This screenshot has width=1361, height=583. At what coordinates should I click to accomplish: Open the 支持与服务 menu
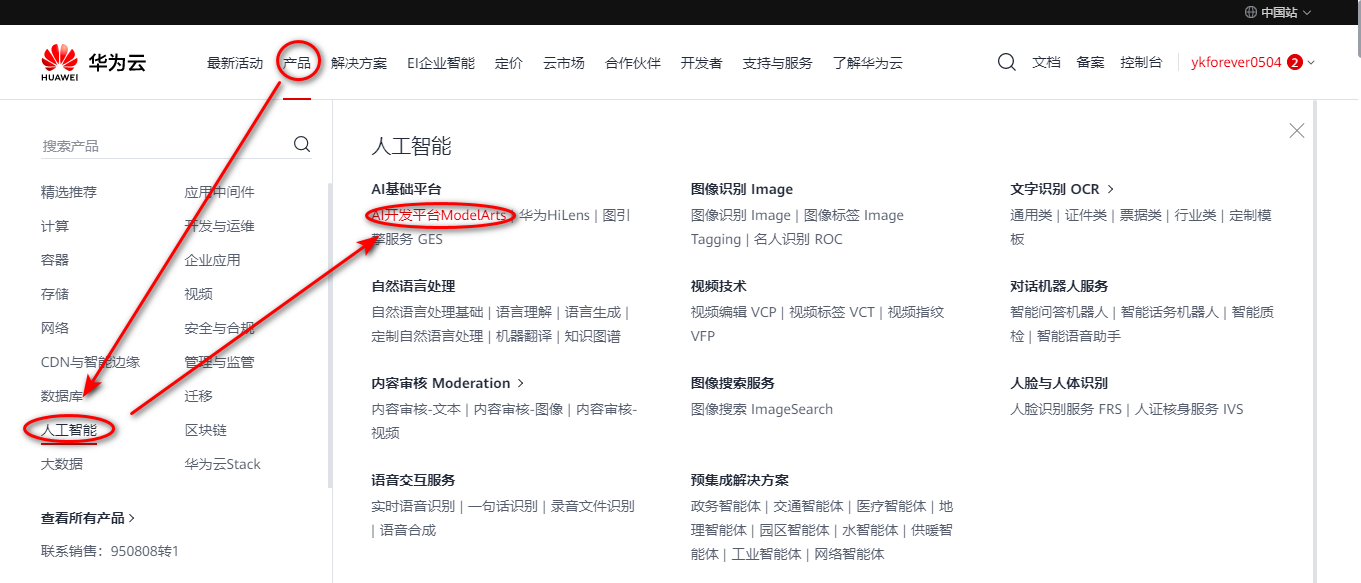coord(778,63)
